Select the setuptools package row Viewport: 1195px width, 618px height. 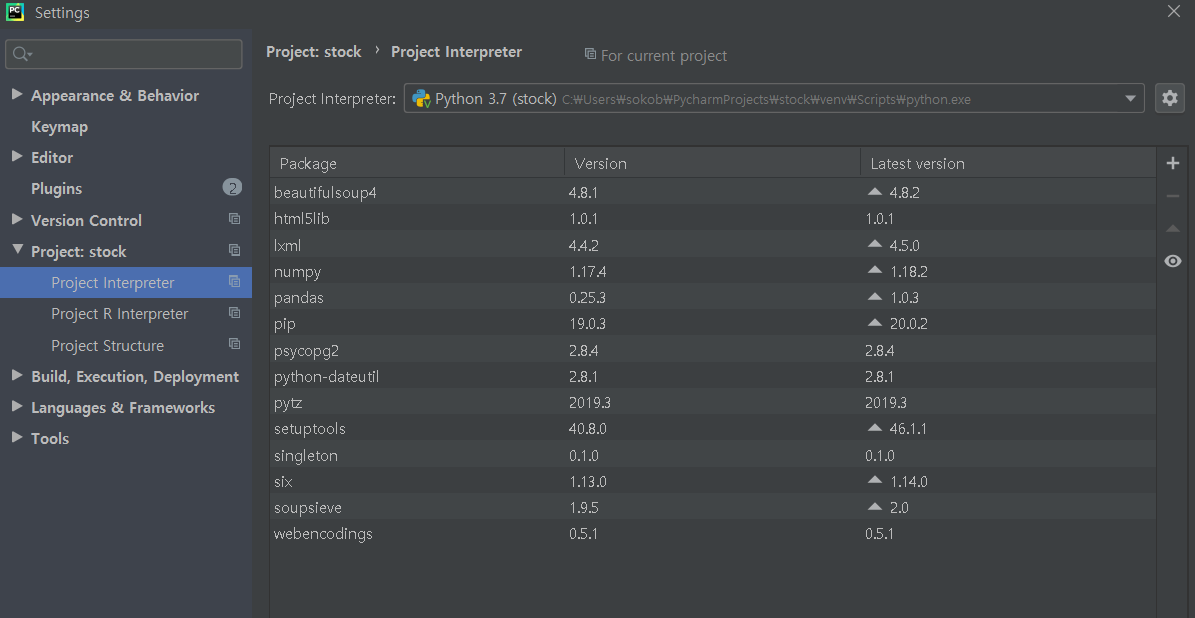pyautogui.click(x=713, y=428)
